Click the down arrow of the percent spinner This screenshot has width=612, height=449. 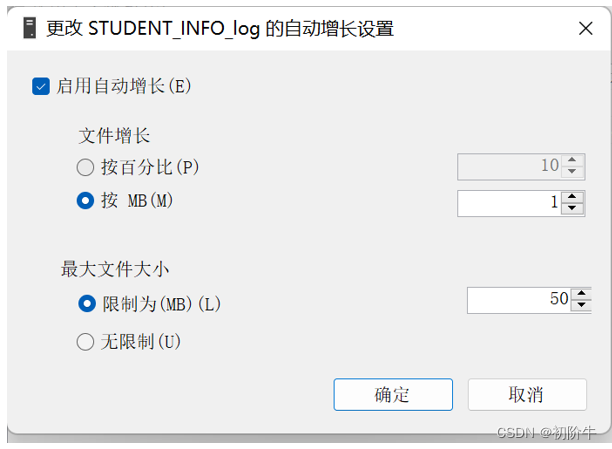click(x=572, y=171)
